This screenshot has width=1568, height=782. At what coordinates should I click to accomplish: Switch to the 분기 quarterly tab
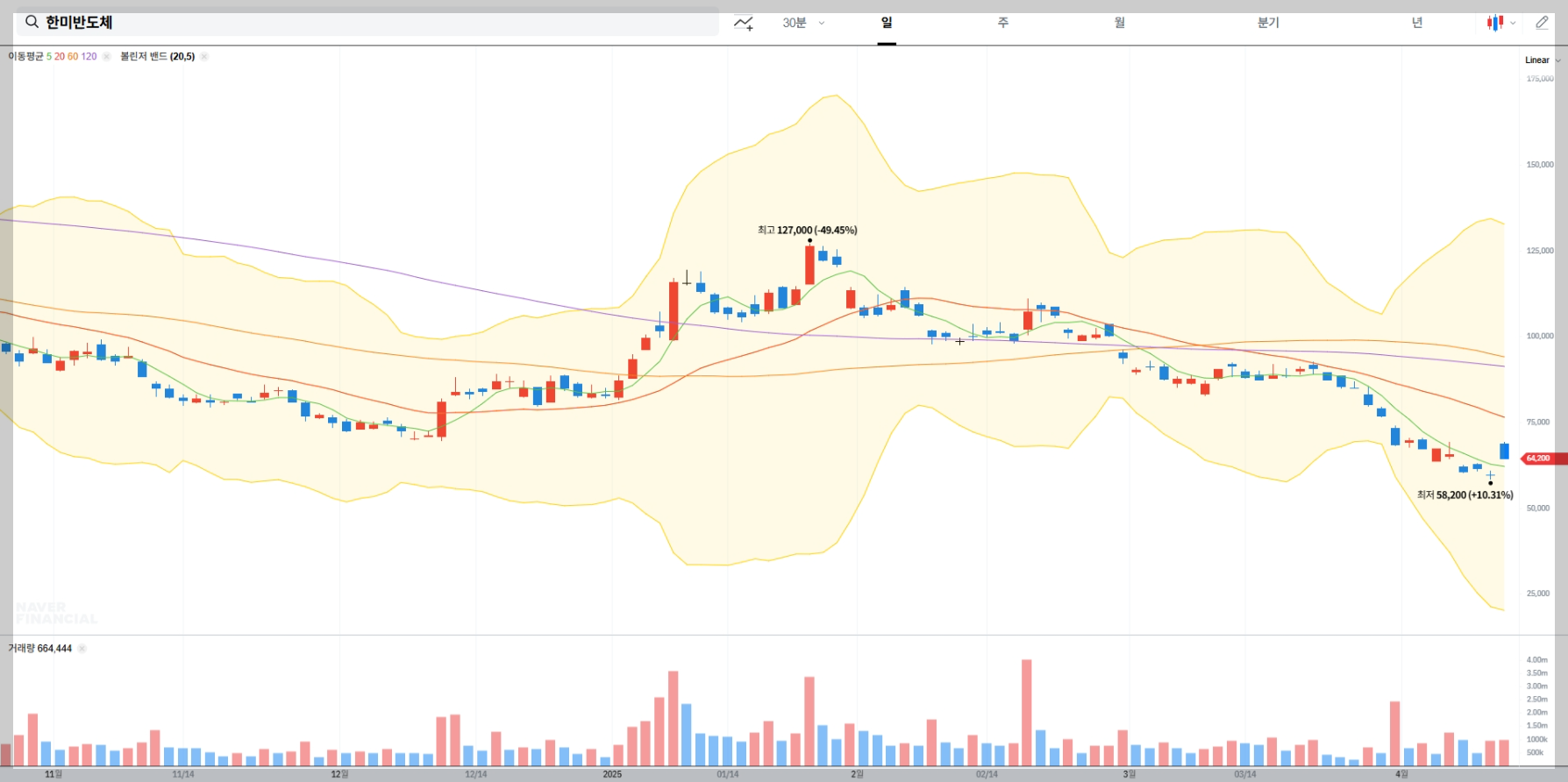coord(1268,23)
